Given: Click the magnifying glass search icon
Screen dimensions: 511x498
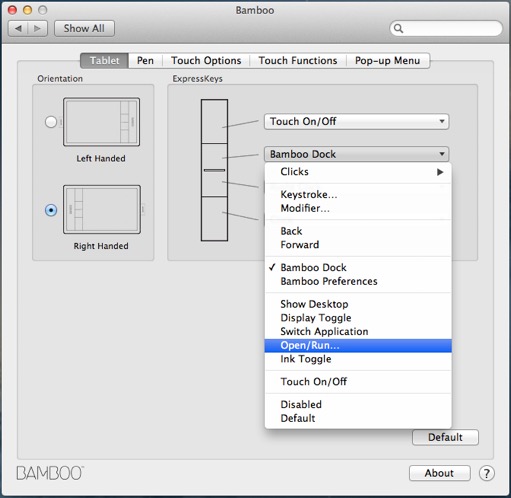Looking at the screenshot, I should [398, 29].
